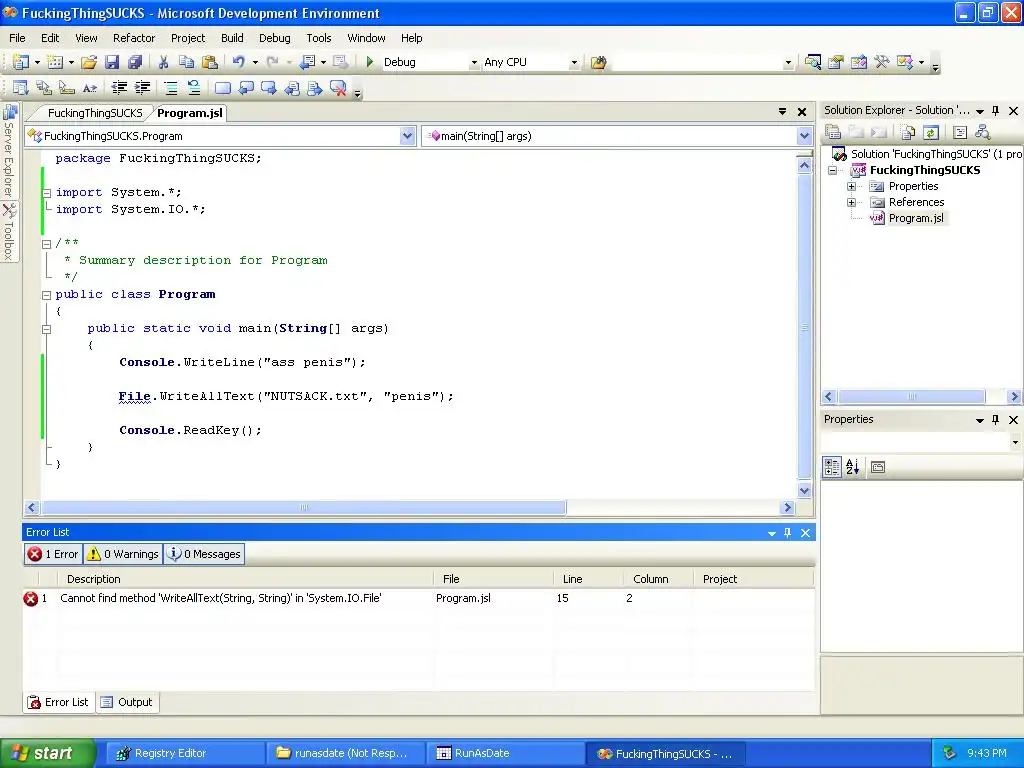Click the Decrease Indent icon
The image size is (1024, 768).
[119, 88]
